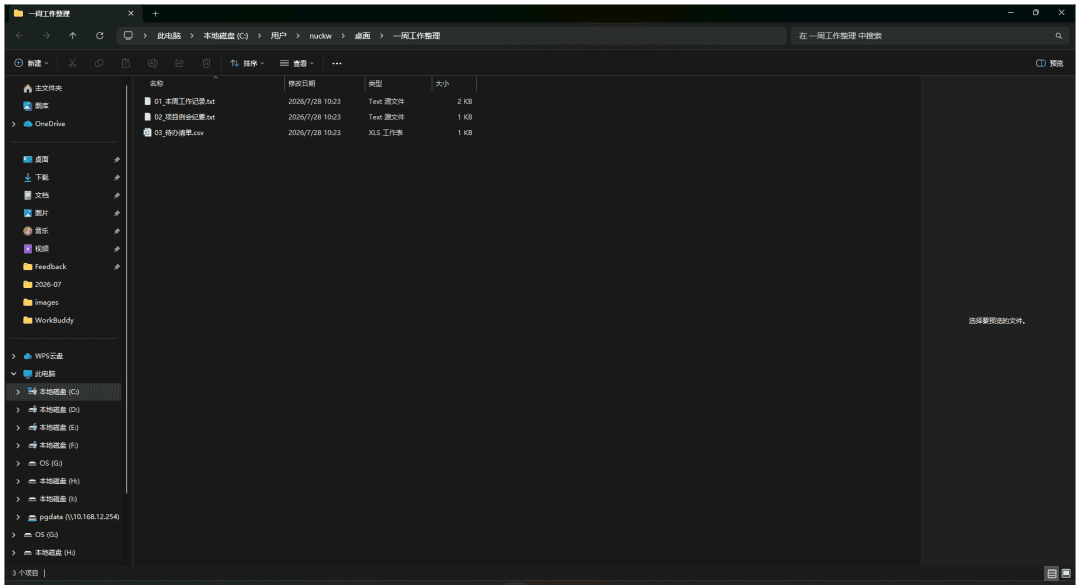Viewport: 1080px width, 585px height.
Task: Open the 排序 sort dropdown
Action: point(247,63)
